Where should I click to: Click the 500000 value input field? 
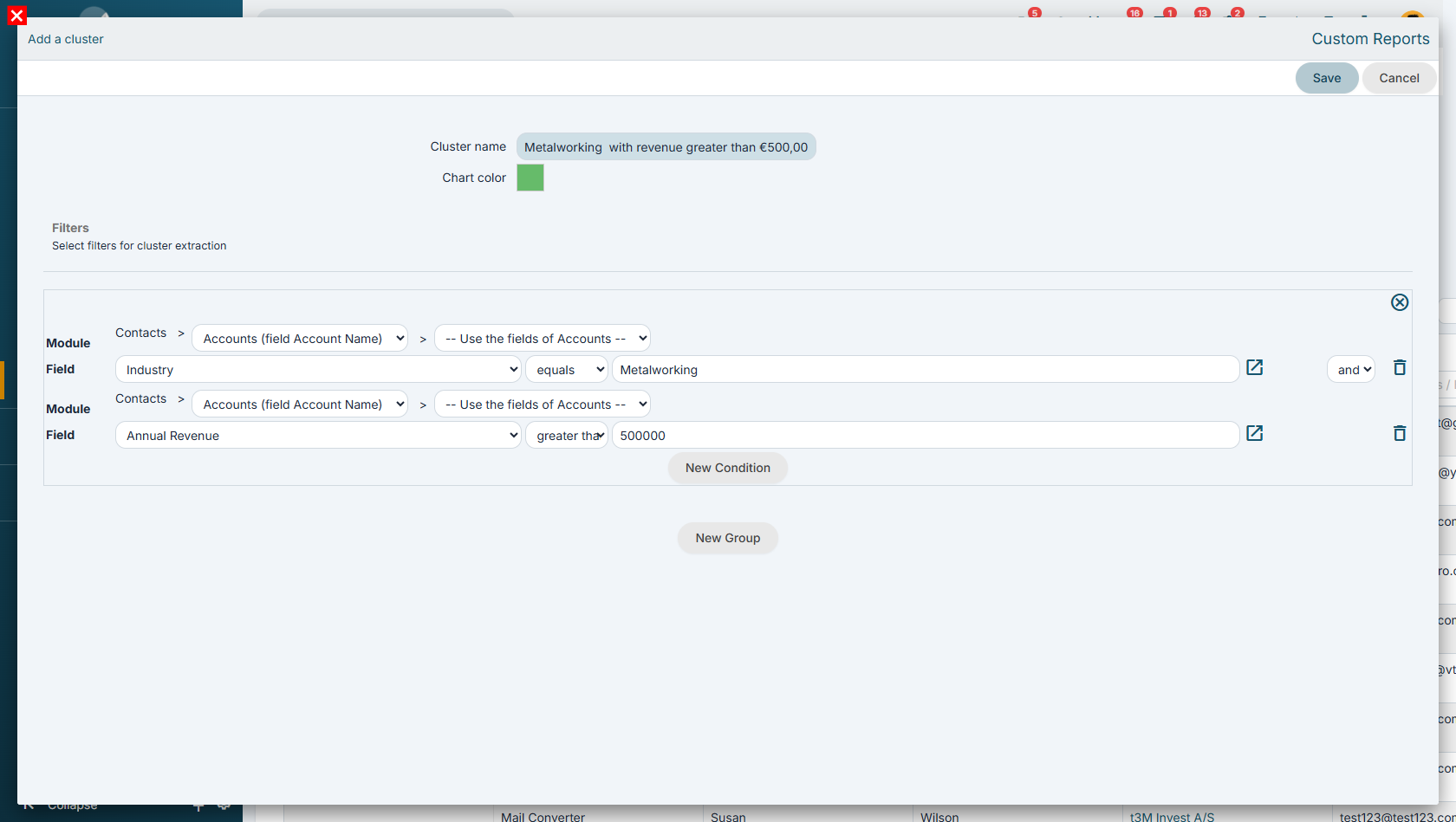926,436
